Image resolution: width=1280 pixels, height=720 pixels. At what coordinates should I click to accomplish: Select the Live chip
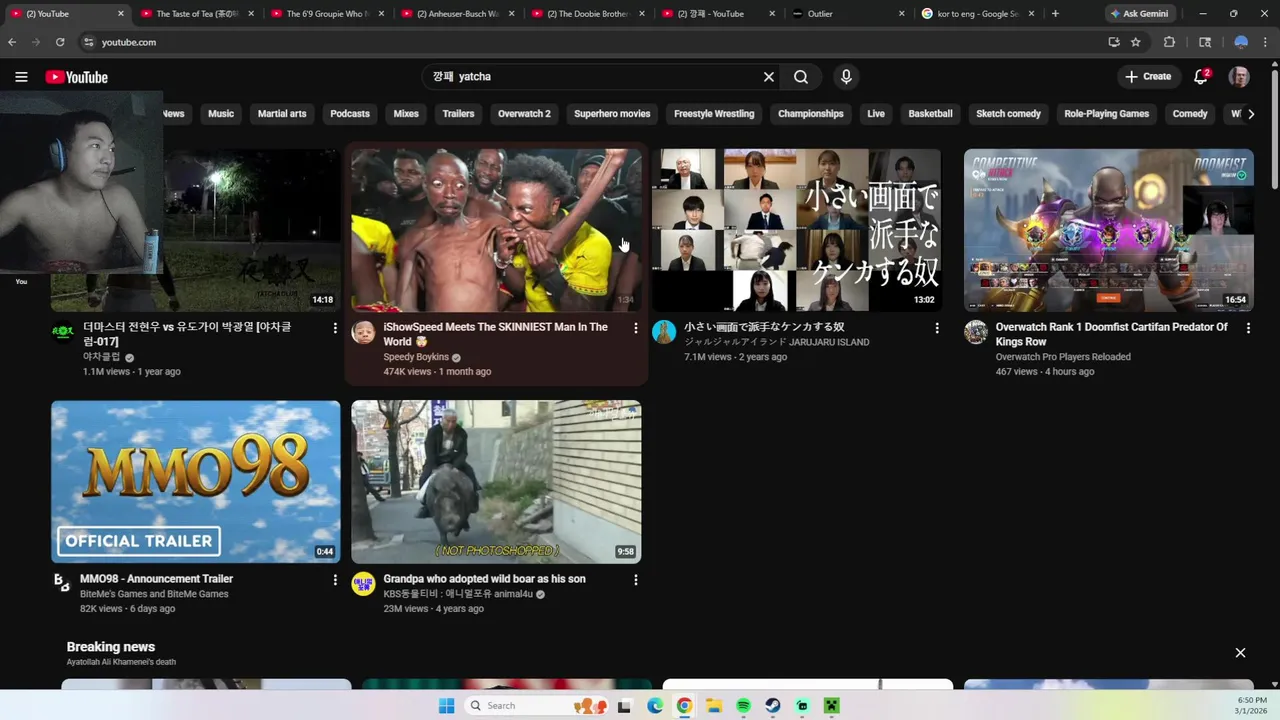pyautogui.click(x=876, y=114)
